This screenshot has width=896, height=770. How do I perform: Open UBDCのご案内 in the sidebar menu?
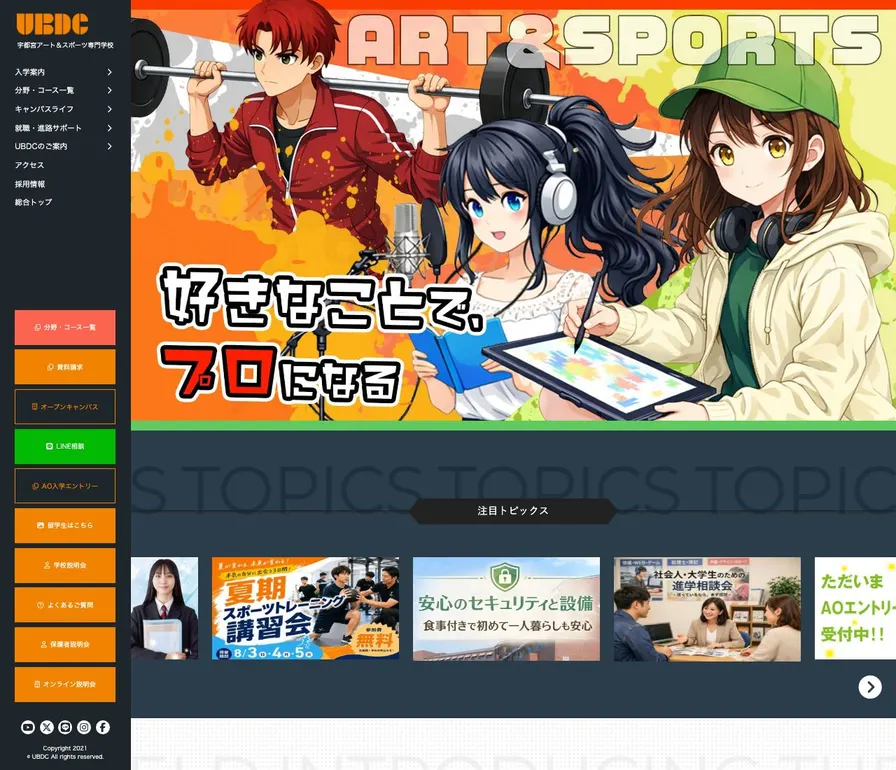41,146
